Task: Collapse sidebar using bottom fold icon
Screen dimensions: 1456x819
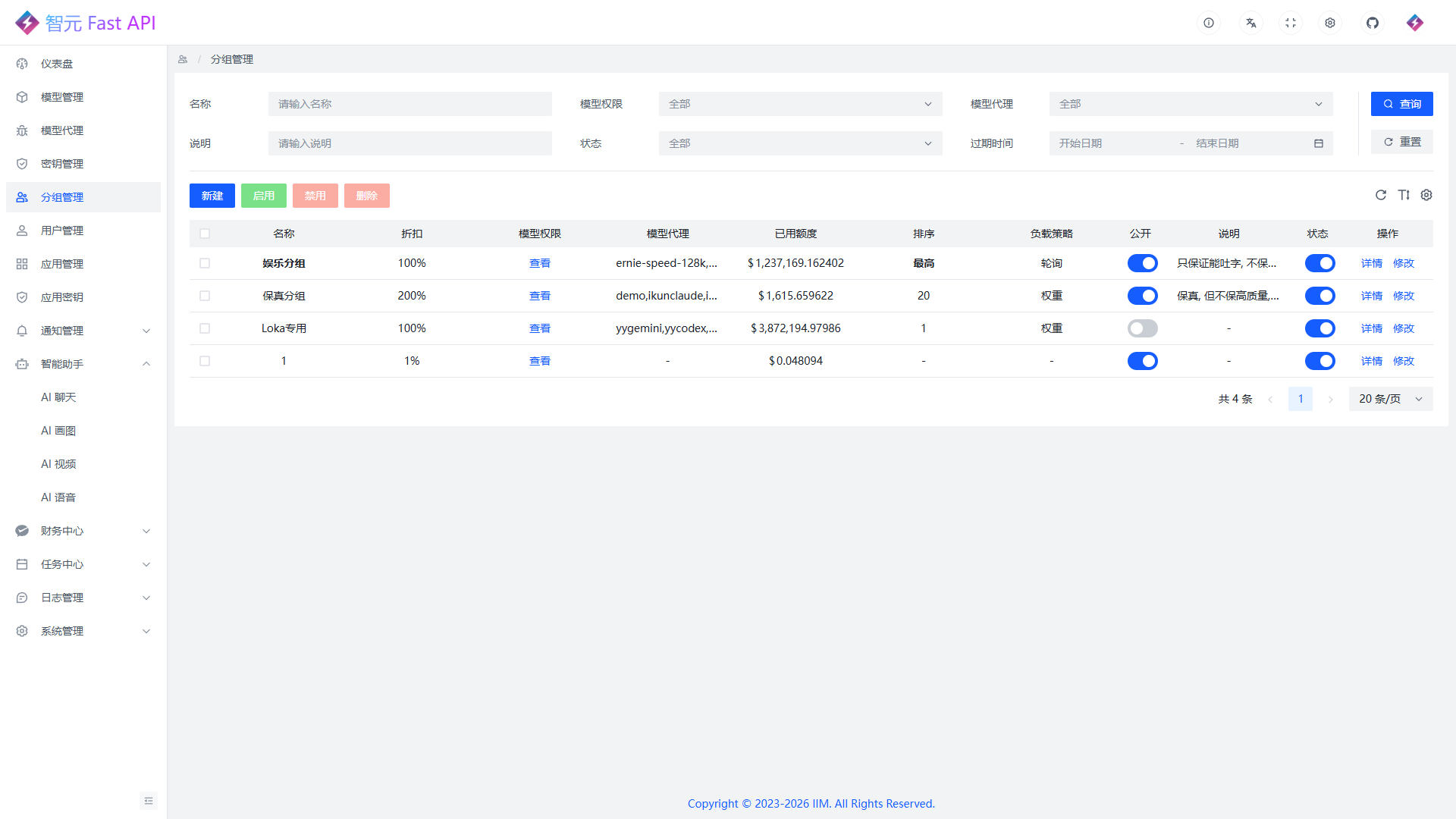Action: click(x=149, y=801)
